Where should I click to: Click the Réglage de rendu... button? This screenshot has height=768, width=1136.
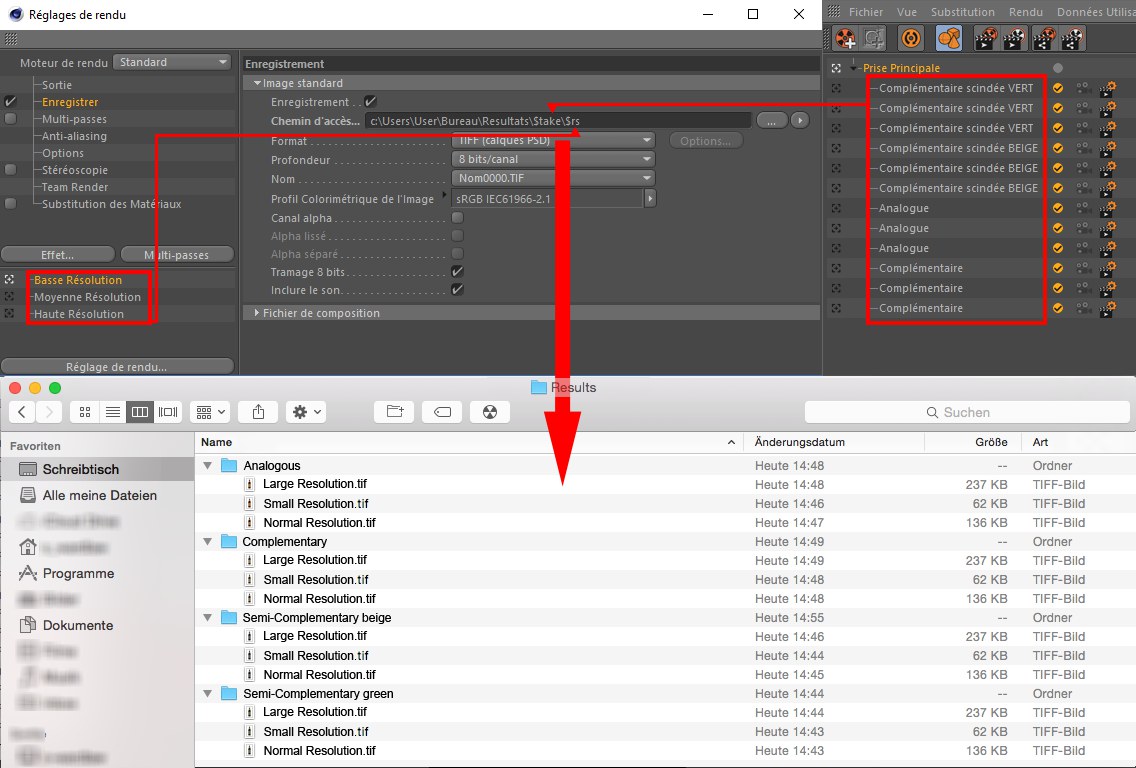(x=117, y=366)
